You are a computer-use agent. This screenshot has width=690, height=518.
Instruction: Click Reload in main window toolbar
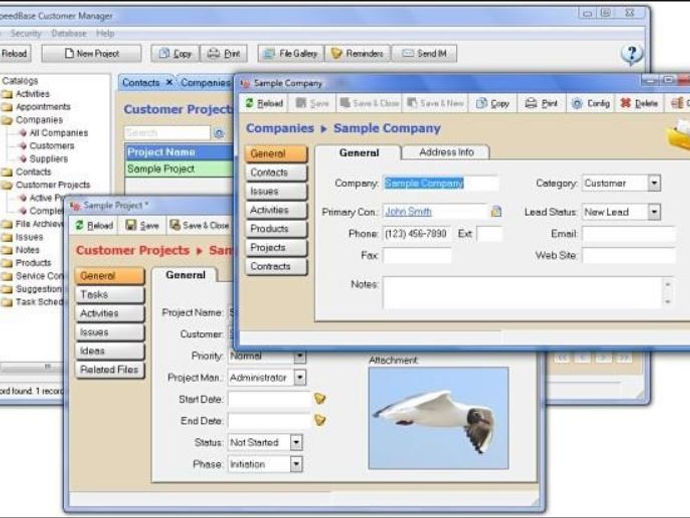(14, 54)
